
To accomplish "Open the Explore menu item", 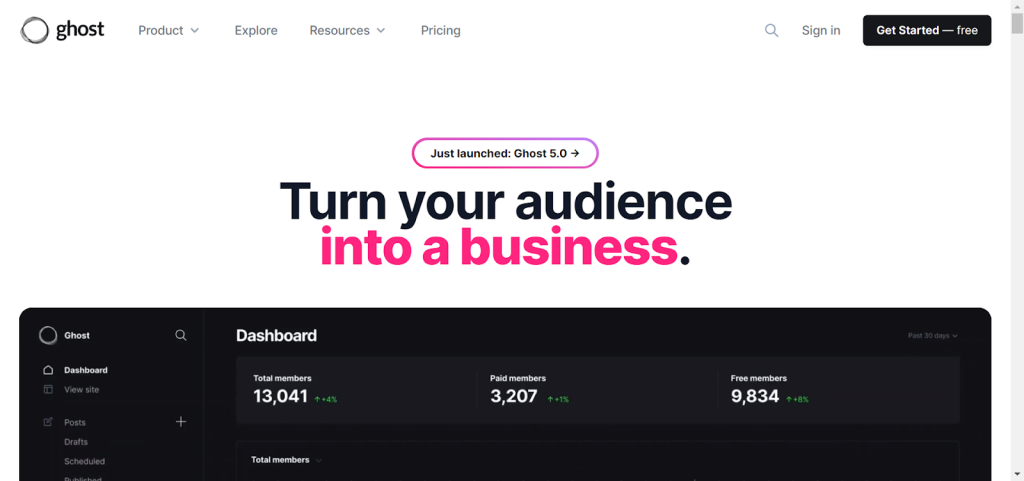I will click(x=256, y=31).
